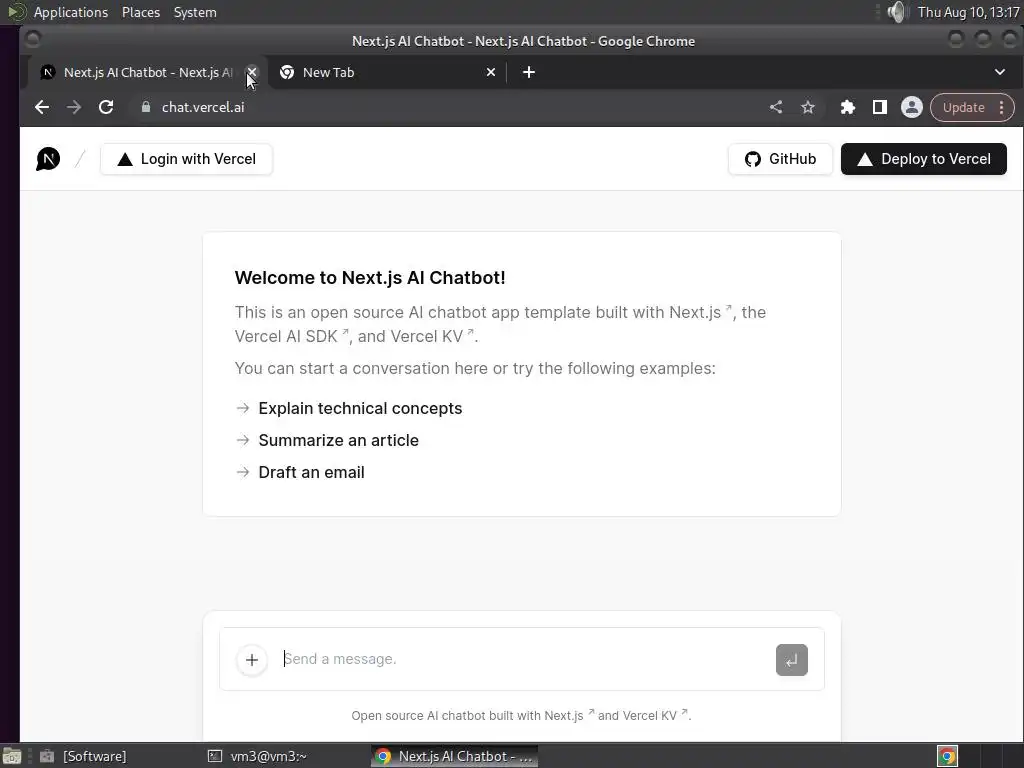The height and width of the screenshot is (768, 1024).
Task: Close the Next.js AI Chatbot tab
Action: (252, 72)
